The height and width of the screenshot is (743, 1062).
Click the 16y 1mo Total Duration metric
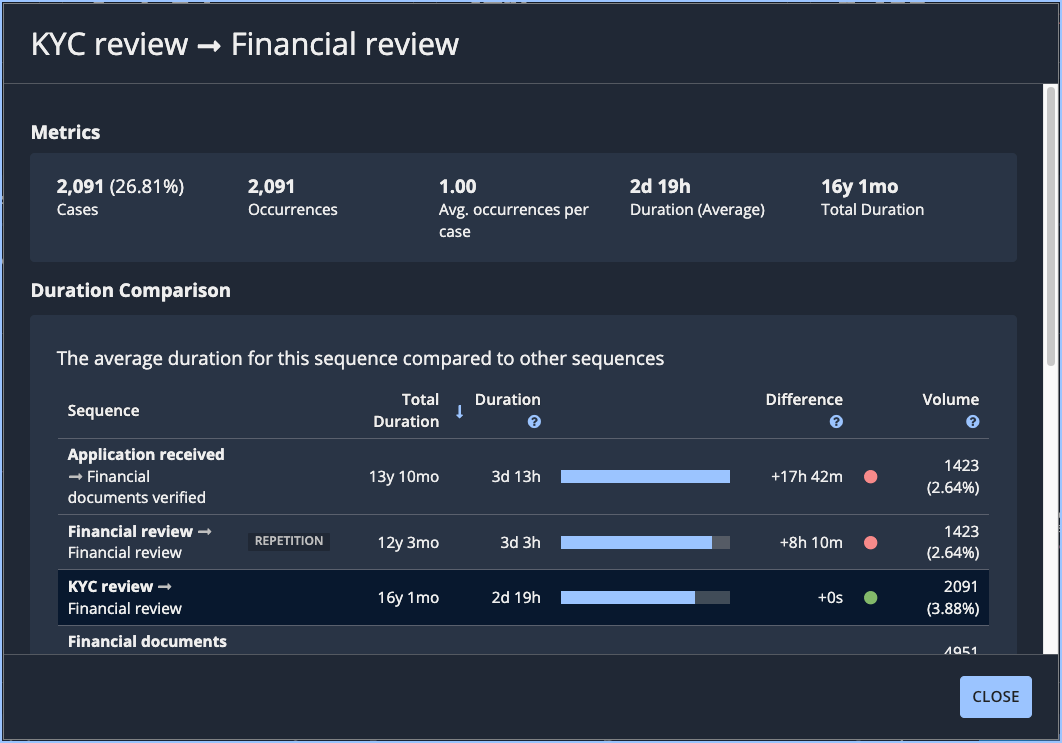coord(872,197)
